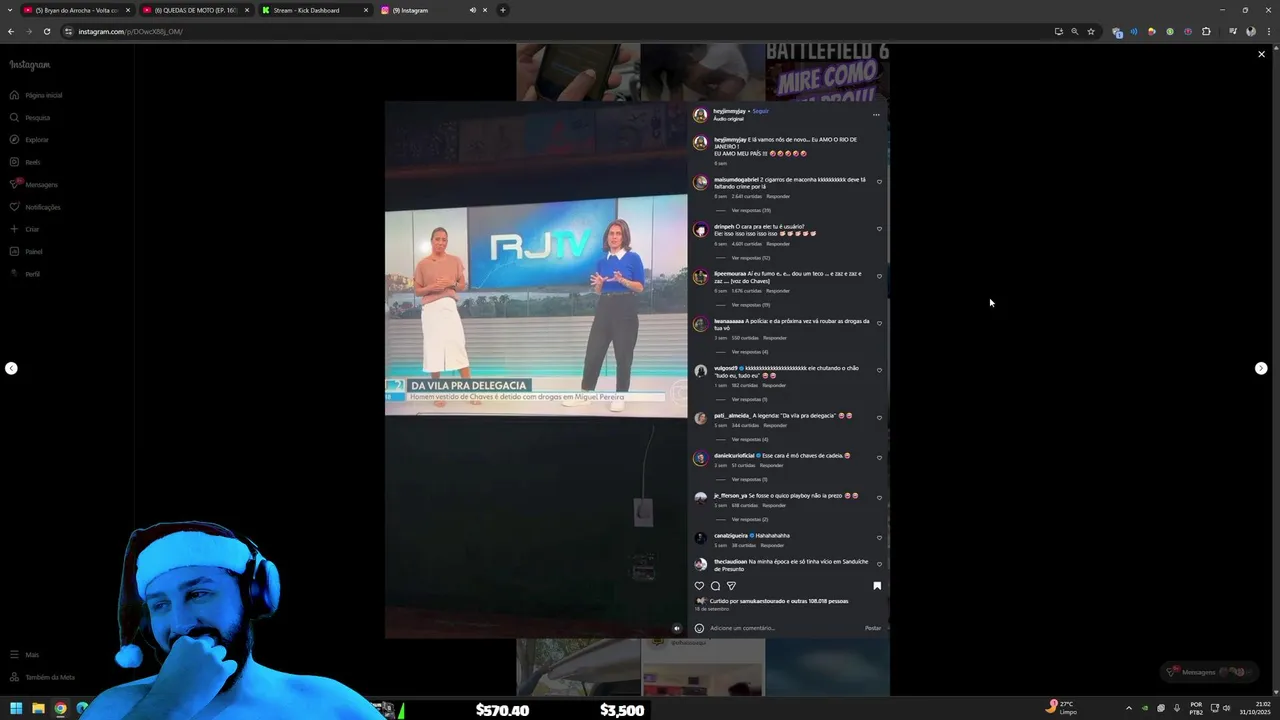
Task: Open Chrome three-dot menu
Action: click(x=1267, y=31)
